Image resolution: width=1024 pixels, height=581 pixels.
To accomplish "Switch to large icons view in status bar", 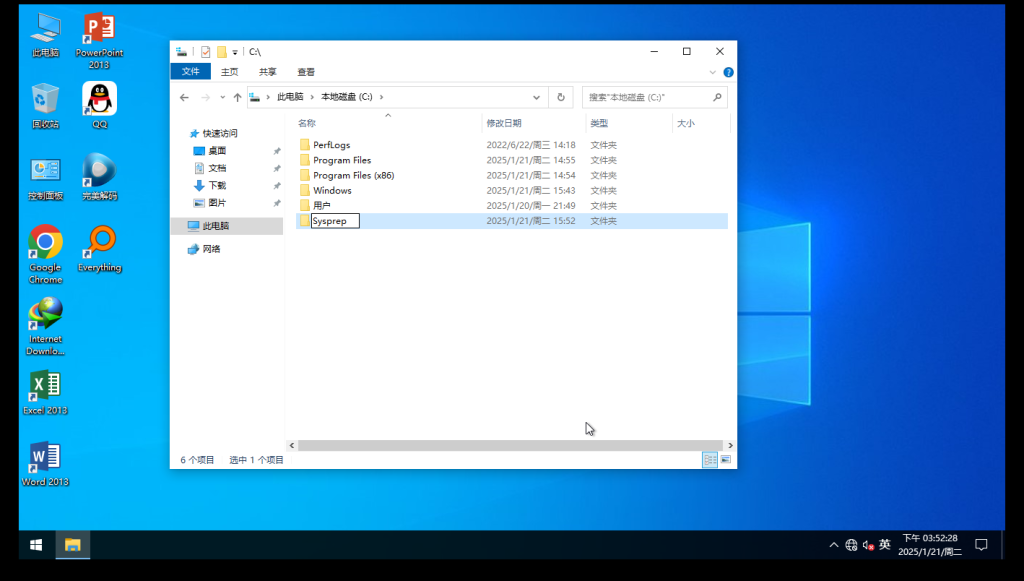I will (726, 460).
